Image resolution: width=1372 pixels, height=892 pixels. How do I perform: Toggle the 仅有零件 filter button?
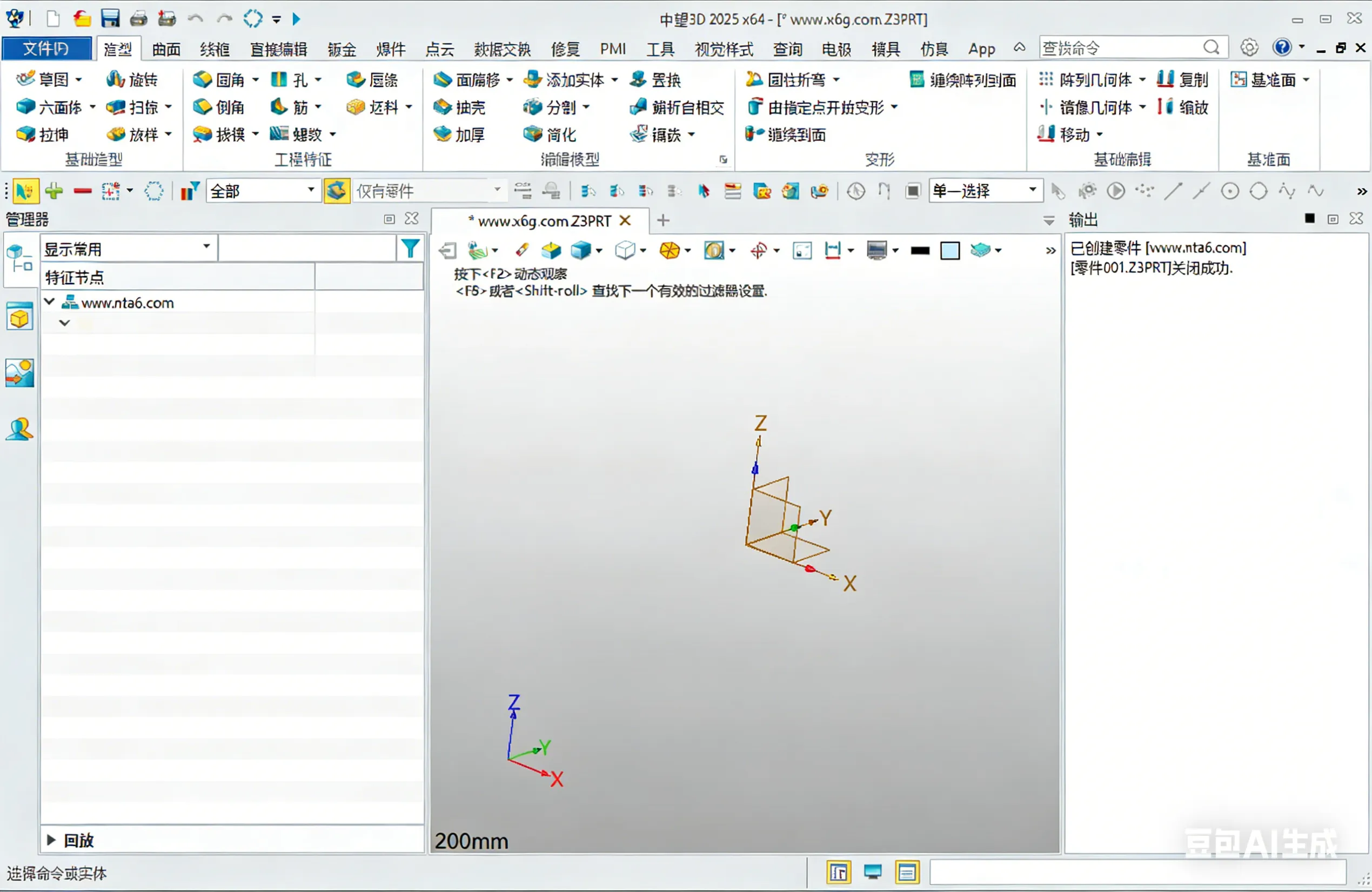[337, 191]
